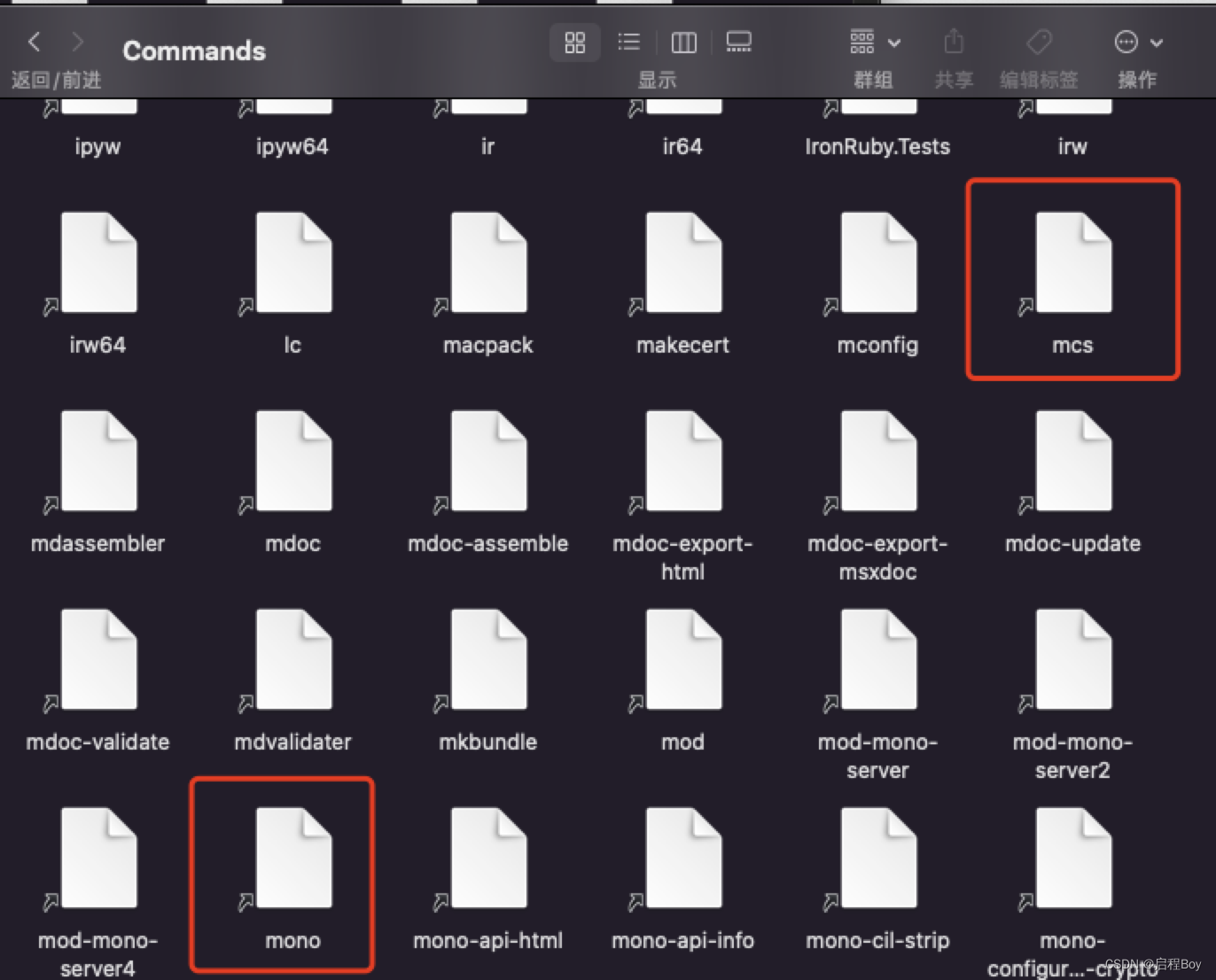Click the ipyw file name
Image resolution: width=1216 pixels, height=980 pixels.
(x=97, y=147)
